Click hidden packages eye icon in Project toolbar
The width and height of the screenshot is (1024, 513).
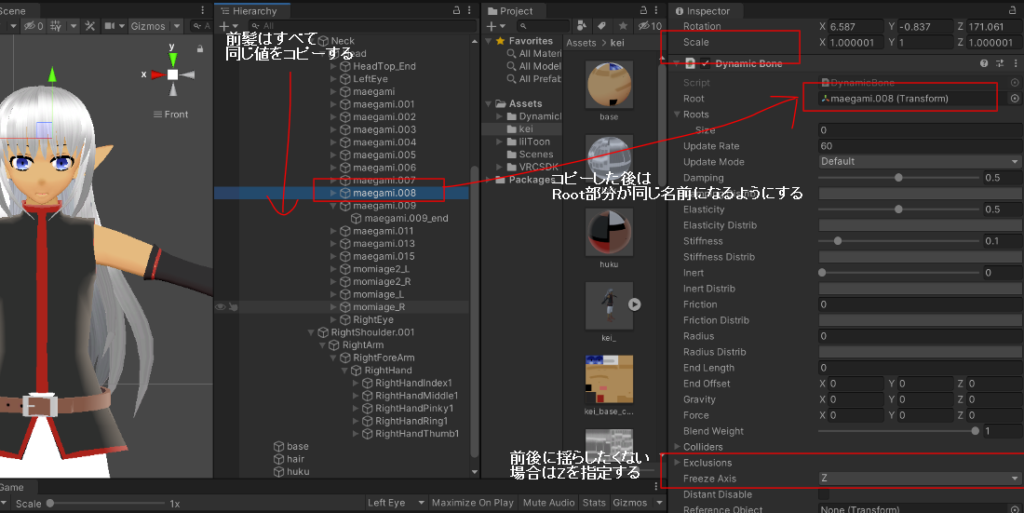tap(650, 26)
